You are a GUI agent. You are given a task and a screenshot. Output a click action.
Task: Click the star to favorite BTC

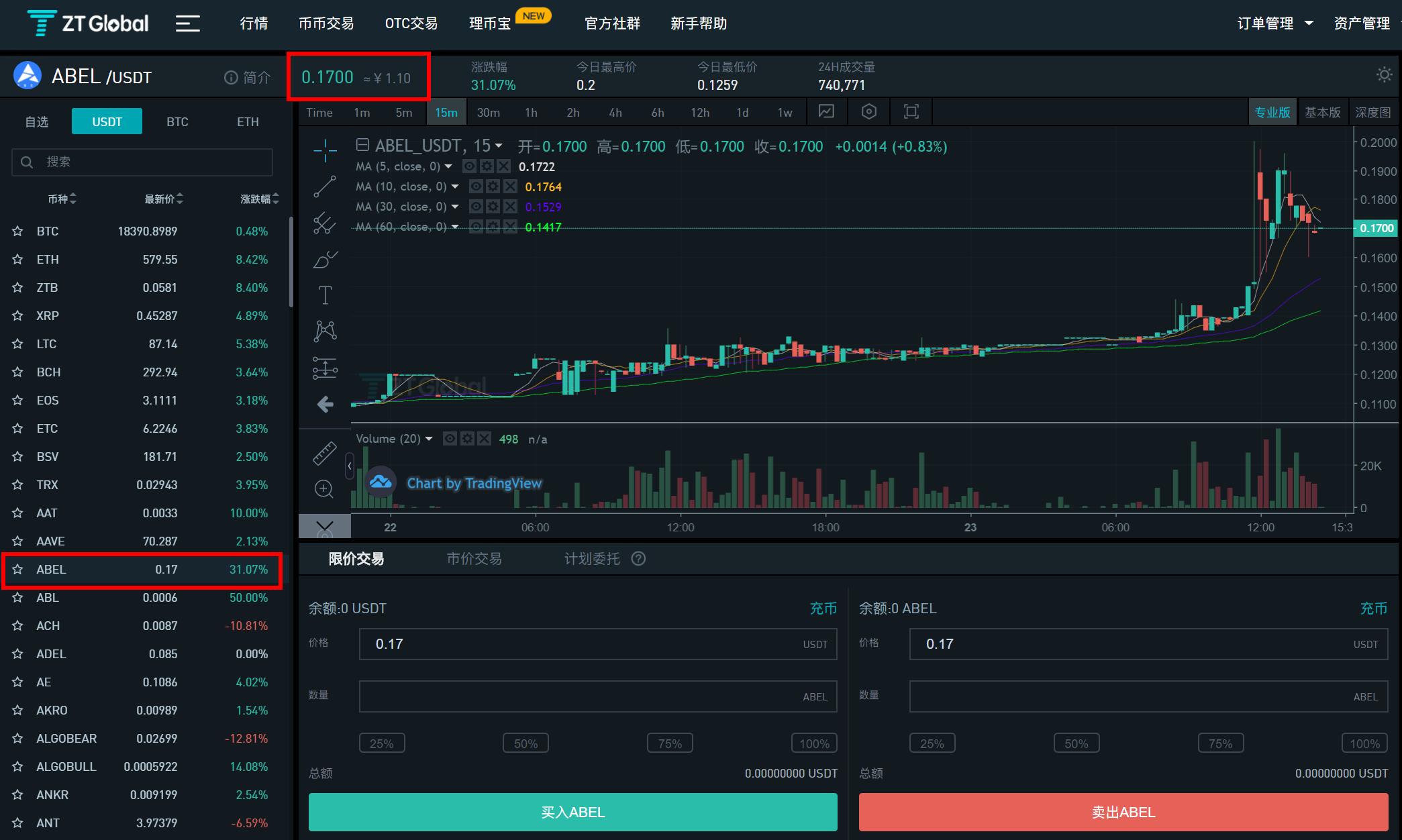pyautogui.click(x=17, y=231)
